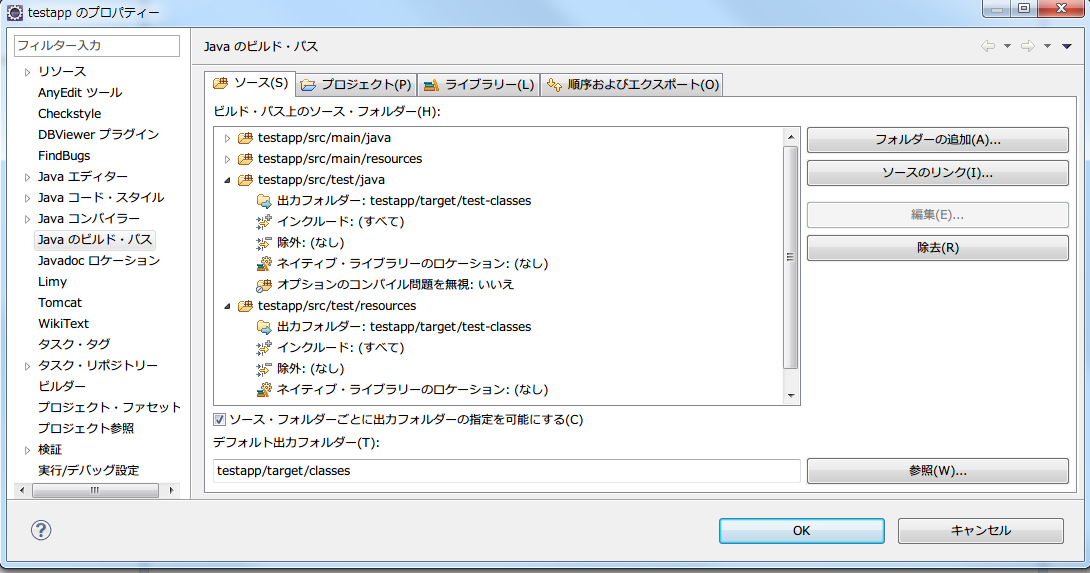Click native library location icon under src/test/java
This screenshot has width=1090, height=573.
click(264, 264)
